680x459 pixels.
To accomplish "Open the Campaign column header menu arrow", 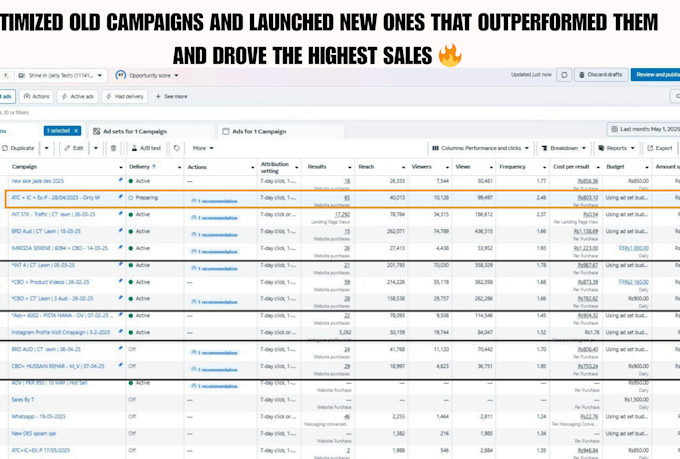I will point(121,167).
